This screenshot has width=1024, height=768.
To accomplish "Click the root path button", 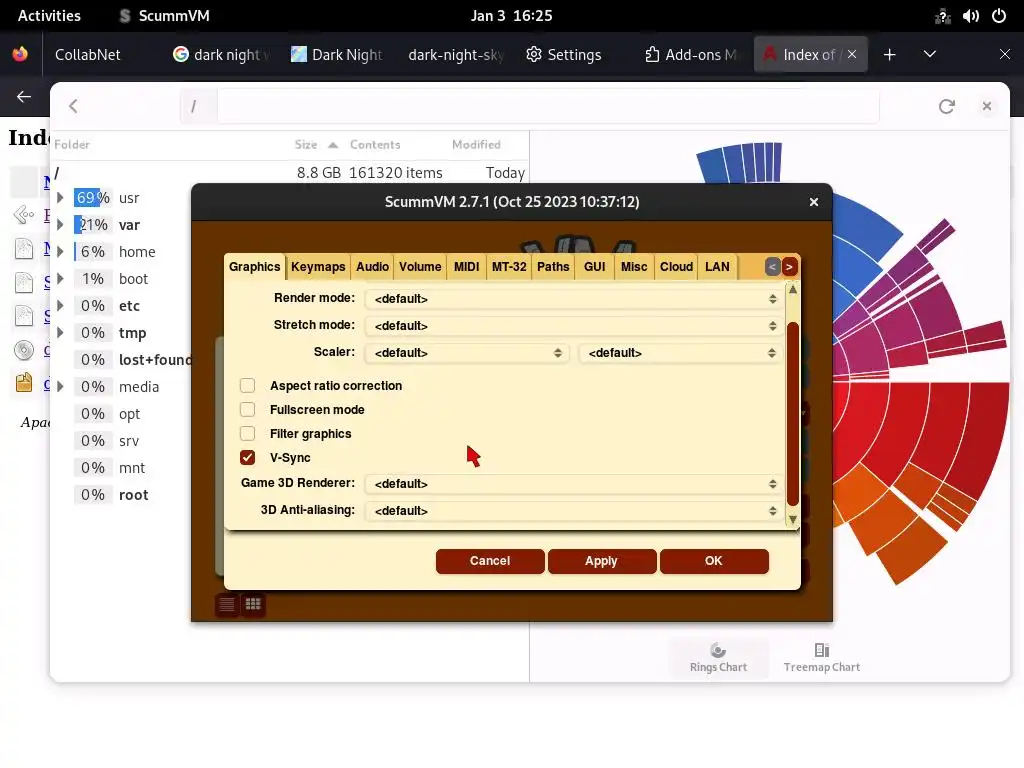I will click(198, 106).
